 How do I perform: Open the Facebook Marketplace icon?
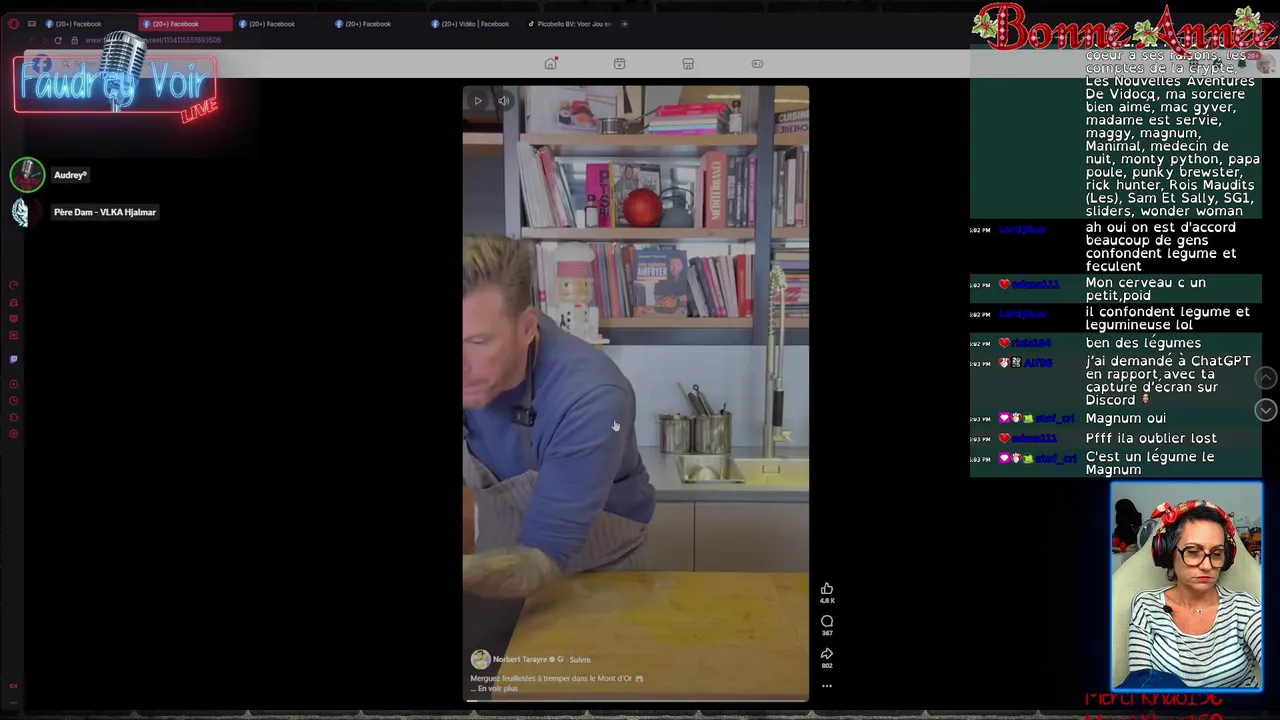tap(688, 63)
